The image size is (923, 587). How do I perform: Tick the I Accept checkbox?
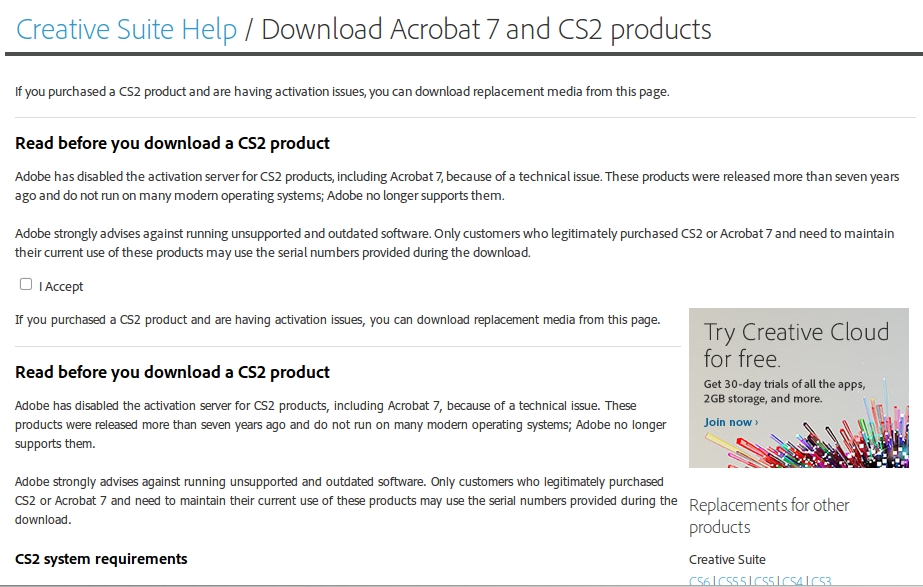click(x=26, y=285)
